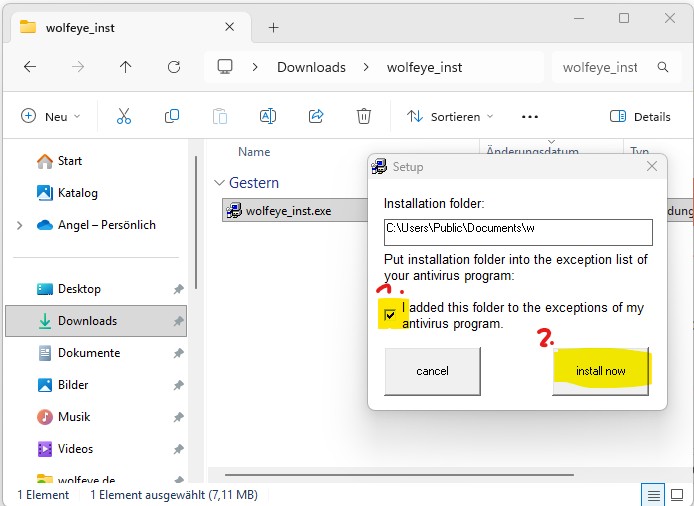Open the Sortieren dropdown

click(450, 117)
